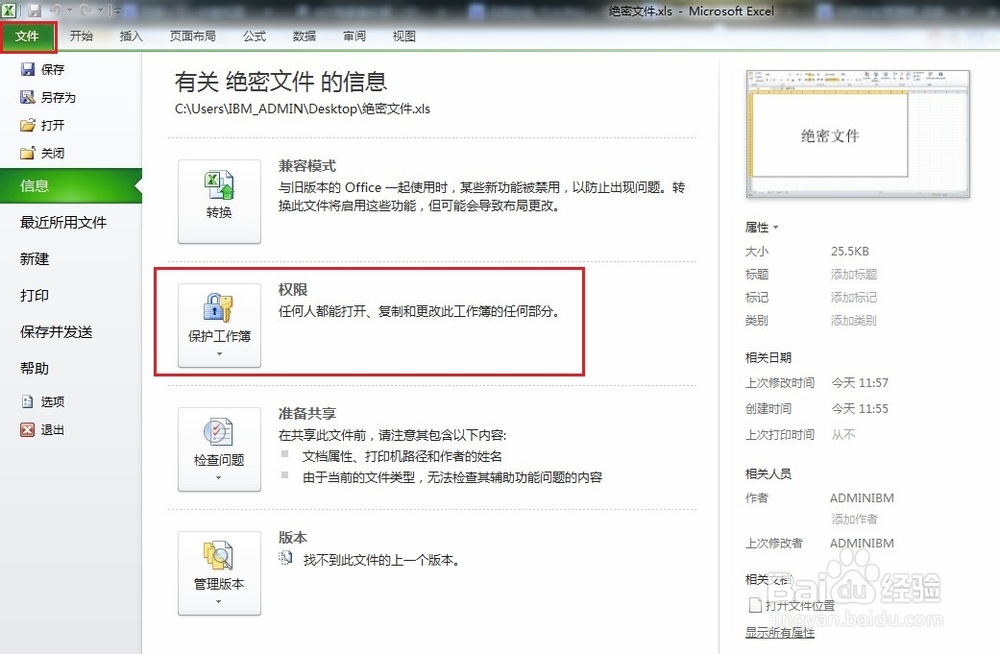Click the 添加标题 field
This screenshot has width=1000, height=654.
click(x=853, y=274)
